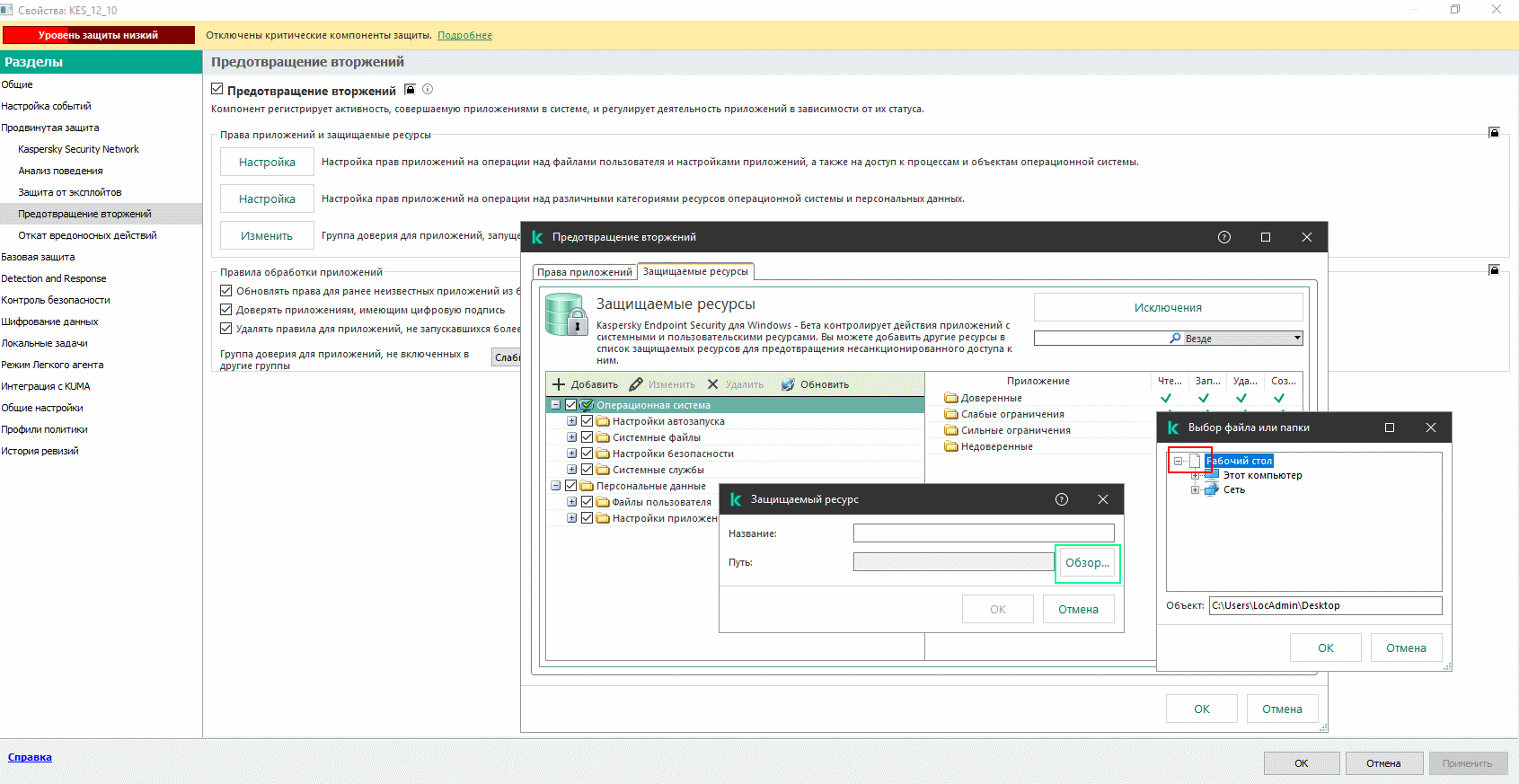Expand the Настройки автозапуска tree node
The width and height of the screenshot is (1519, 784).
click(571, 421)
